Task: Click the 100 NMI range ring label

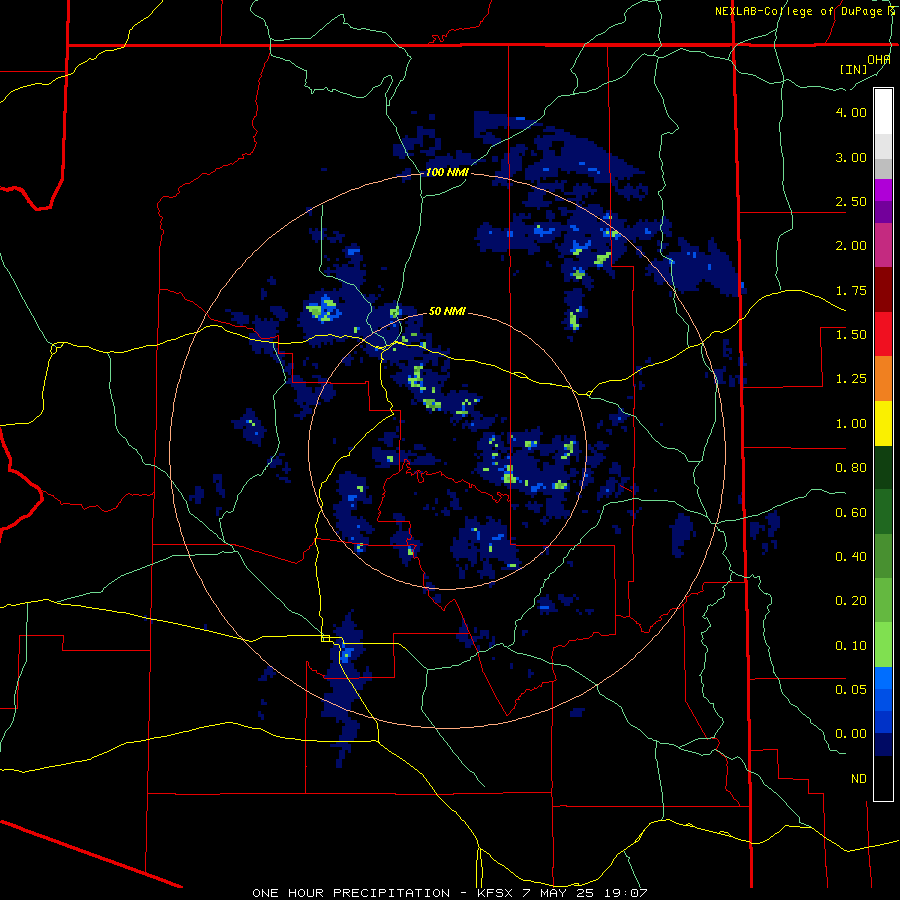Action: pos(447,172)
